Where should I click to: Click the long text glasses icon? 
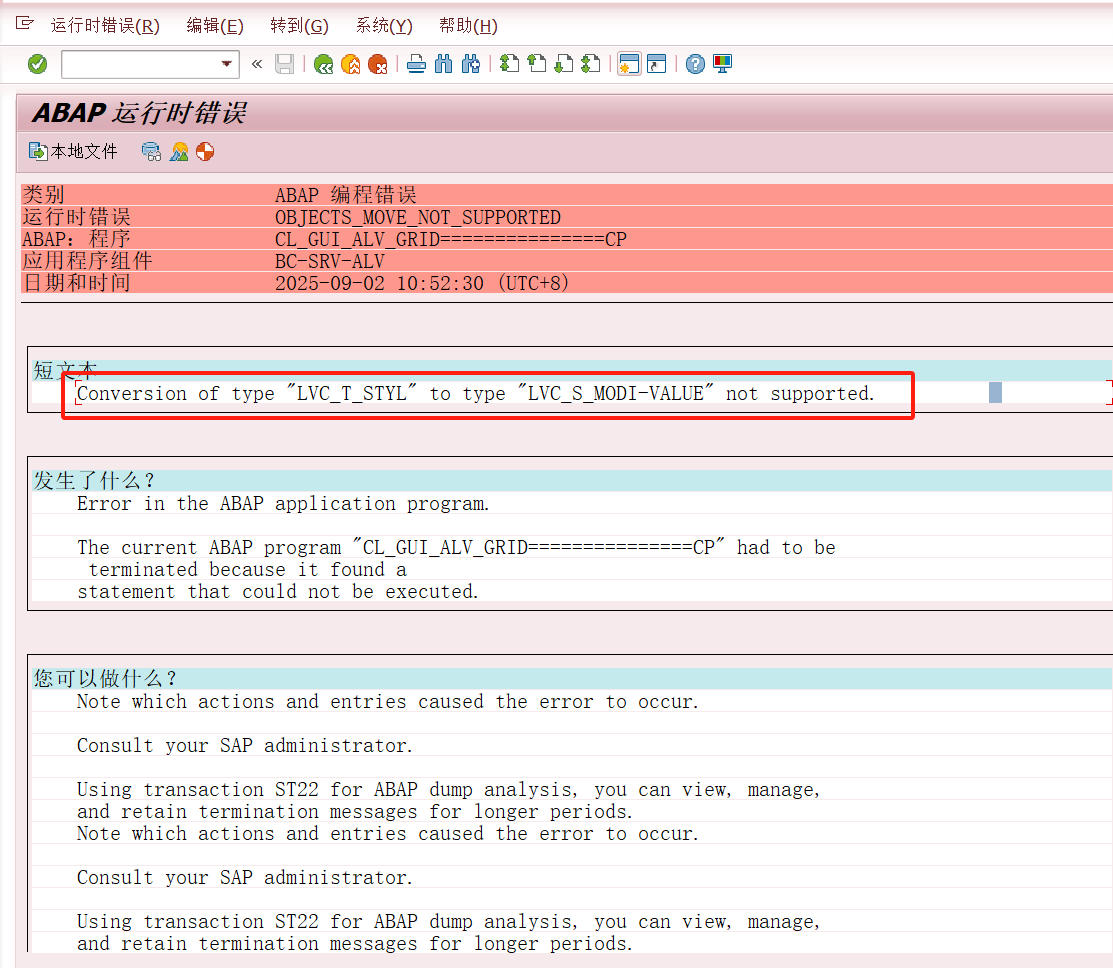[x=151, y=151]
